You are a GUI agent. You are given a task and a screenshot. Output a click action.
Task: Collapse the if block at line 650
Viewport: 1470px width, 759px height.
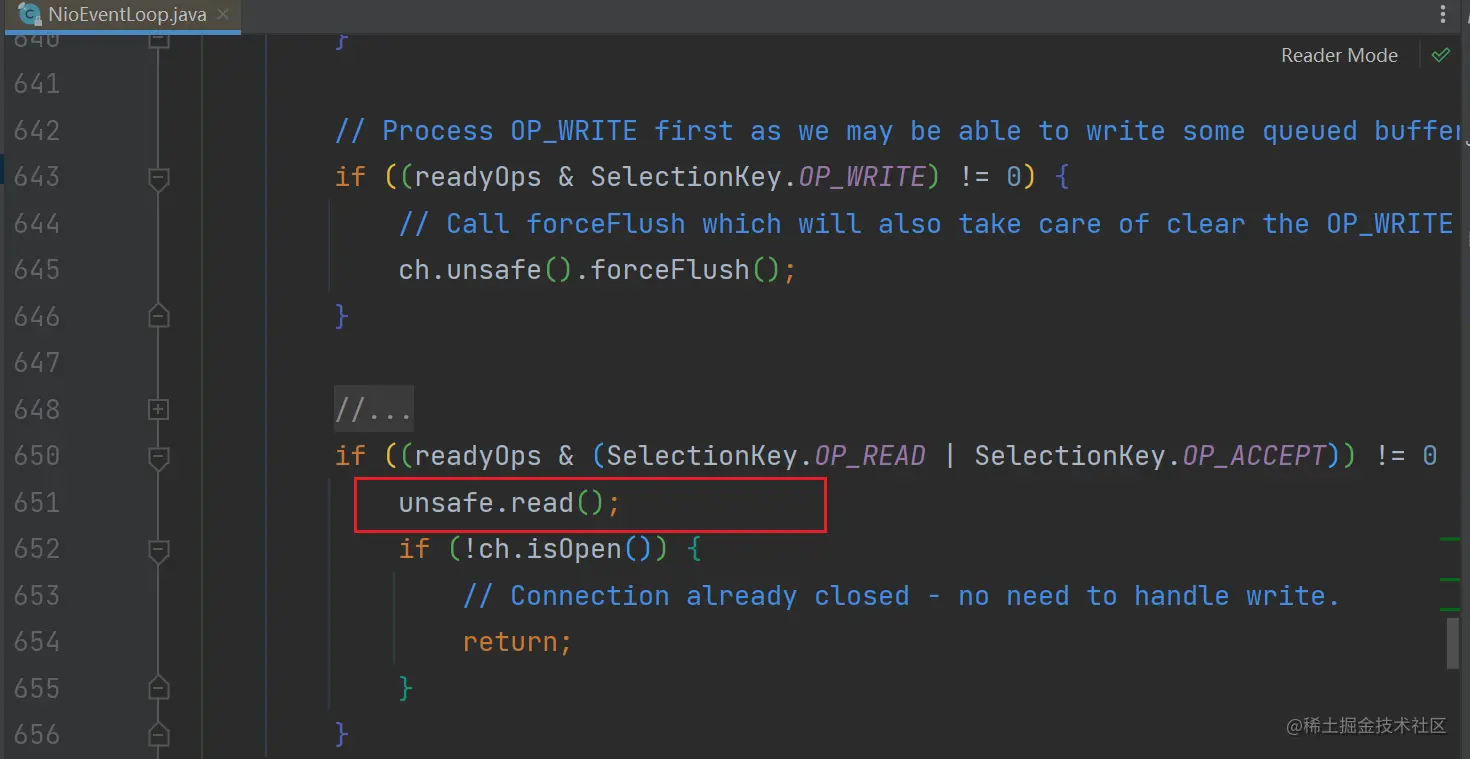(x=158, y=456)
